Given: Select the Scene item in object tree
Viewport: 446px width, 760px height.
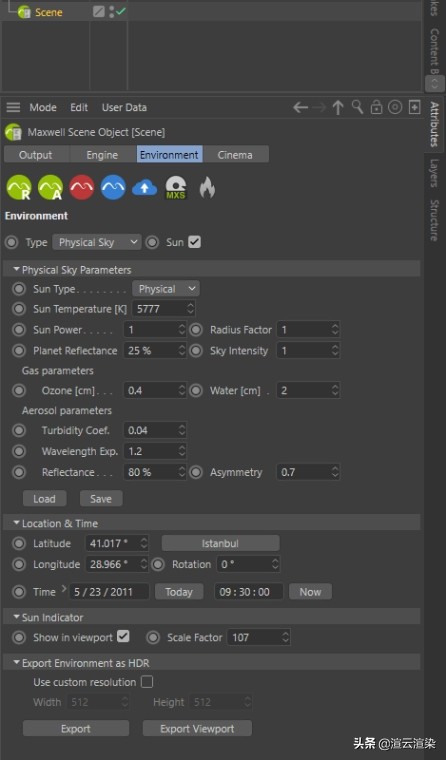Looking at the screenshot, I should [x=48, y=12].
